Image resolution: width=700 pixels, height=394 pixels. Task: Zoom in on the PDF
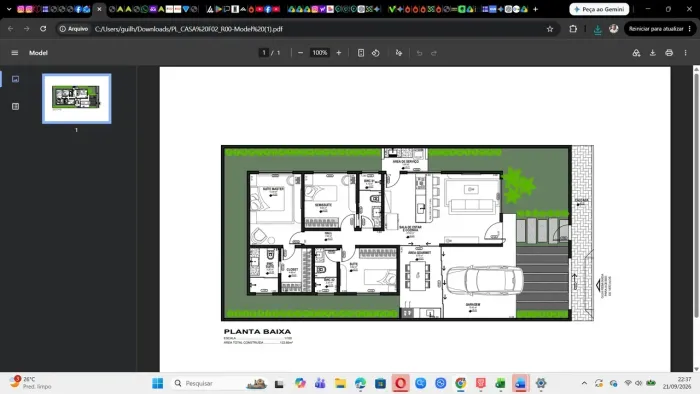click(339, 53)
